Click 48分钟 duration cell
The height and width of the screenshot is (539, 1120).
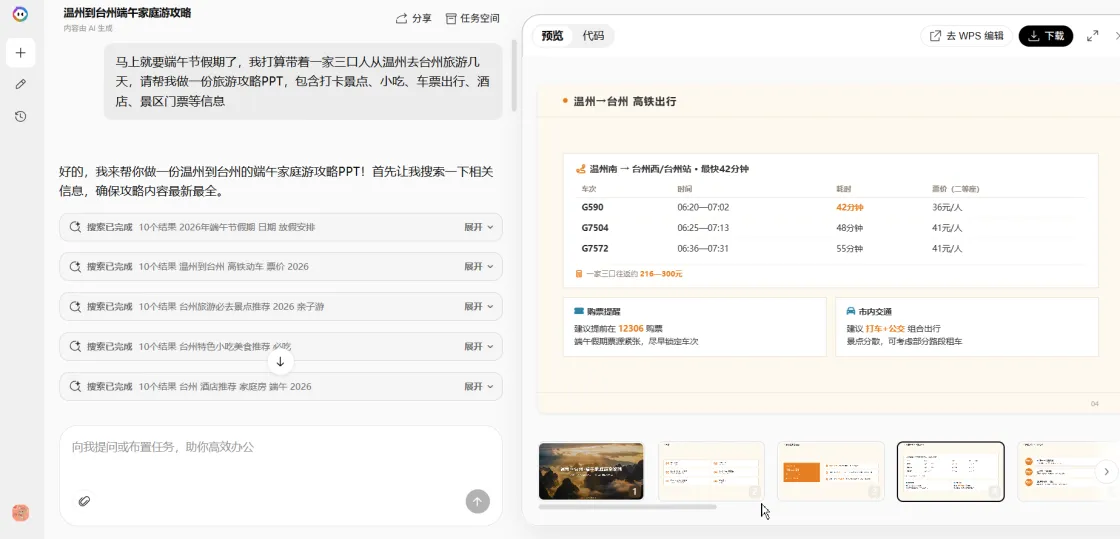coord(849,228)
